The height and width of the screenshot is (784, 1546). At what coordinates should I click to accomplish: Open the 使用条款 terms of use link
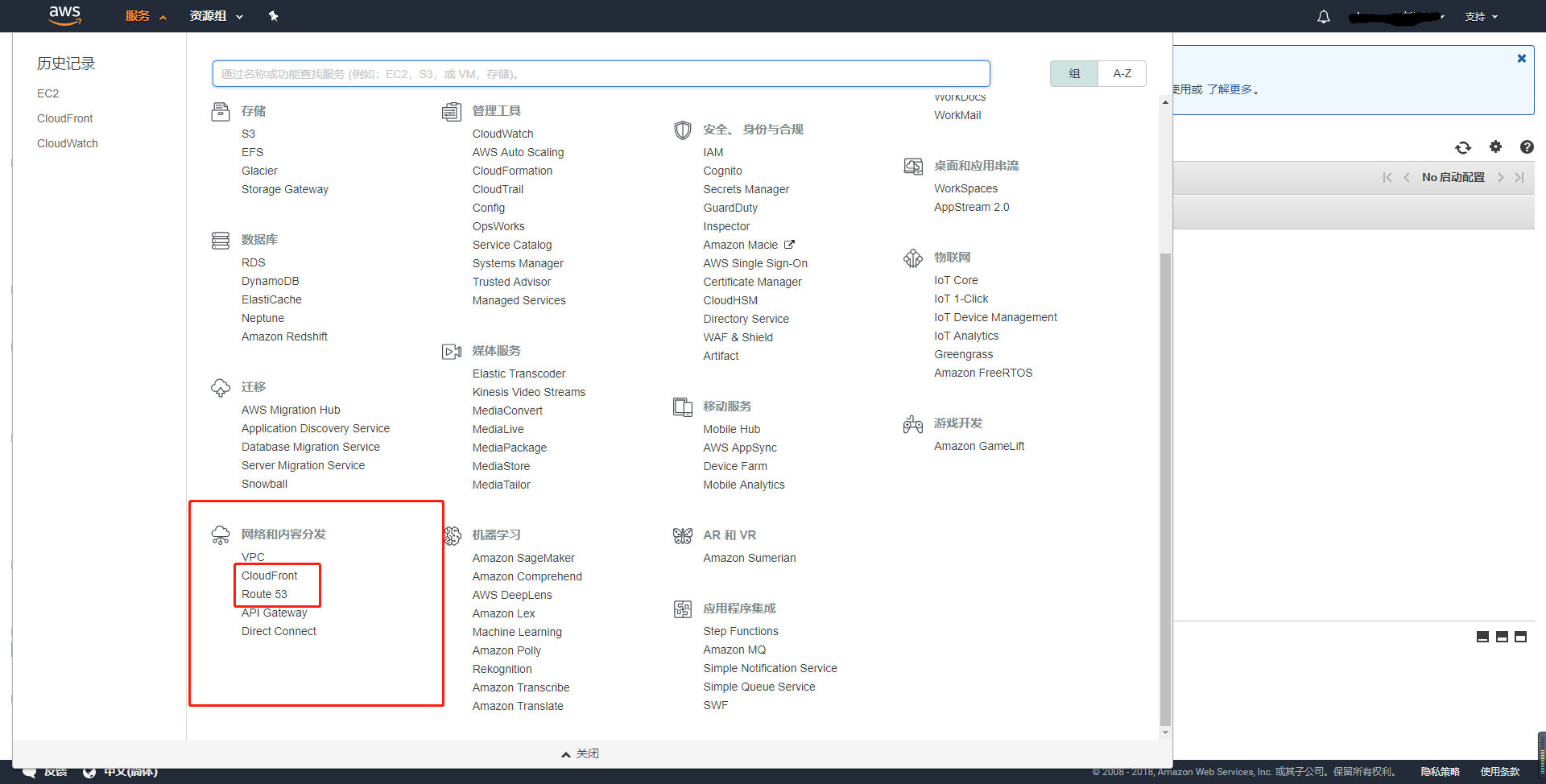pyautogui.click(x=1500, y=771)
